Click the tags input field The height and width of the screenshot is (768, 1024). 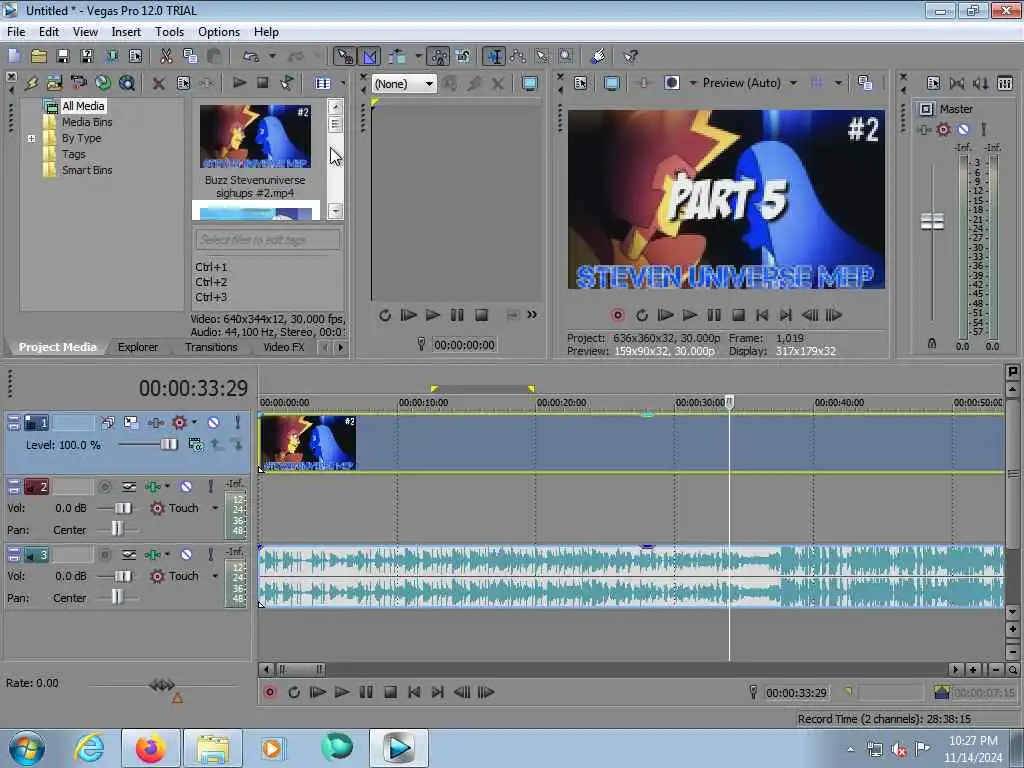[x=267, y=240]
